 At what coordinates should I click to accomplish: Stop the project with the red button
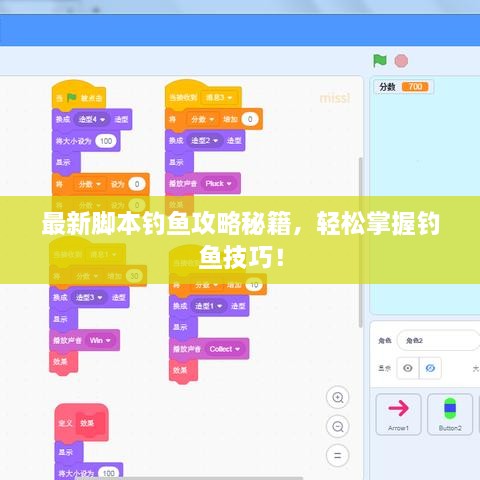[401, 61]
